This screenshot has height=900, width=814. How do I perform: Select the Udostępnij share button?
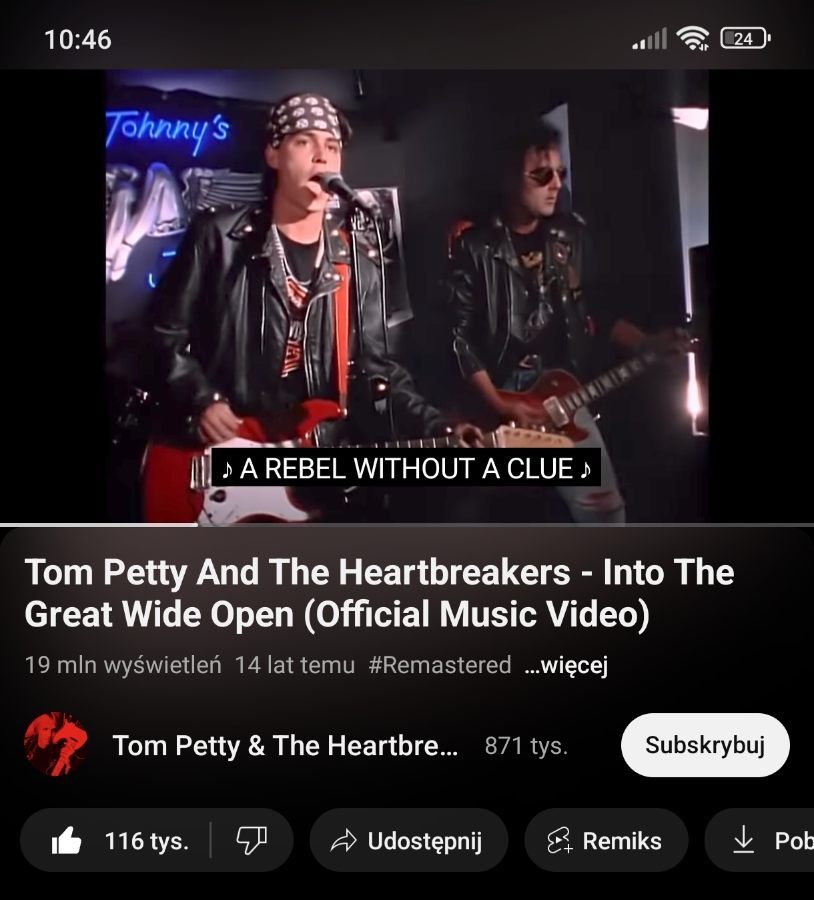[x=409, y=841]
